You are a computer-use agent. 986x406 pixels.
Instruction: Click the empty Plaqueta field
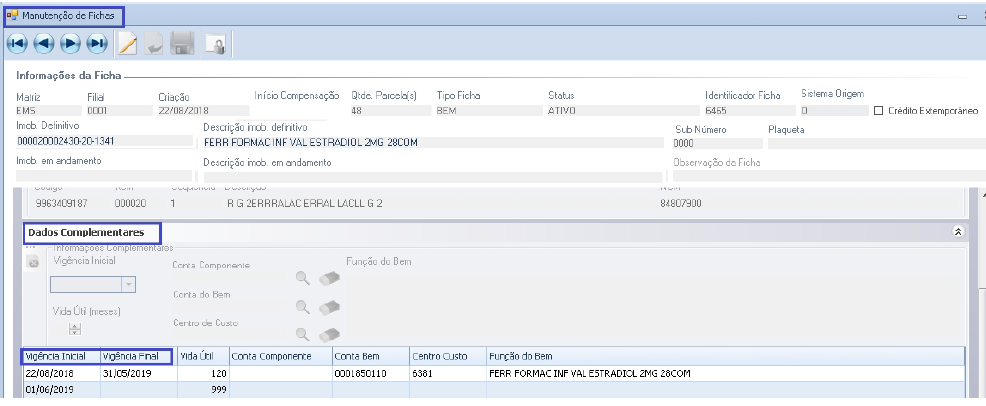877,143
